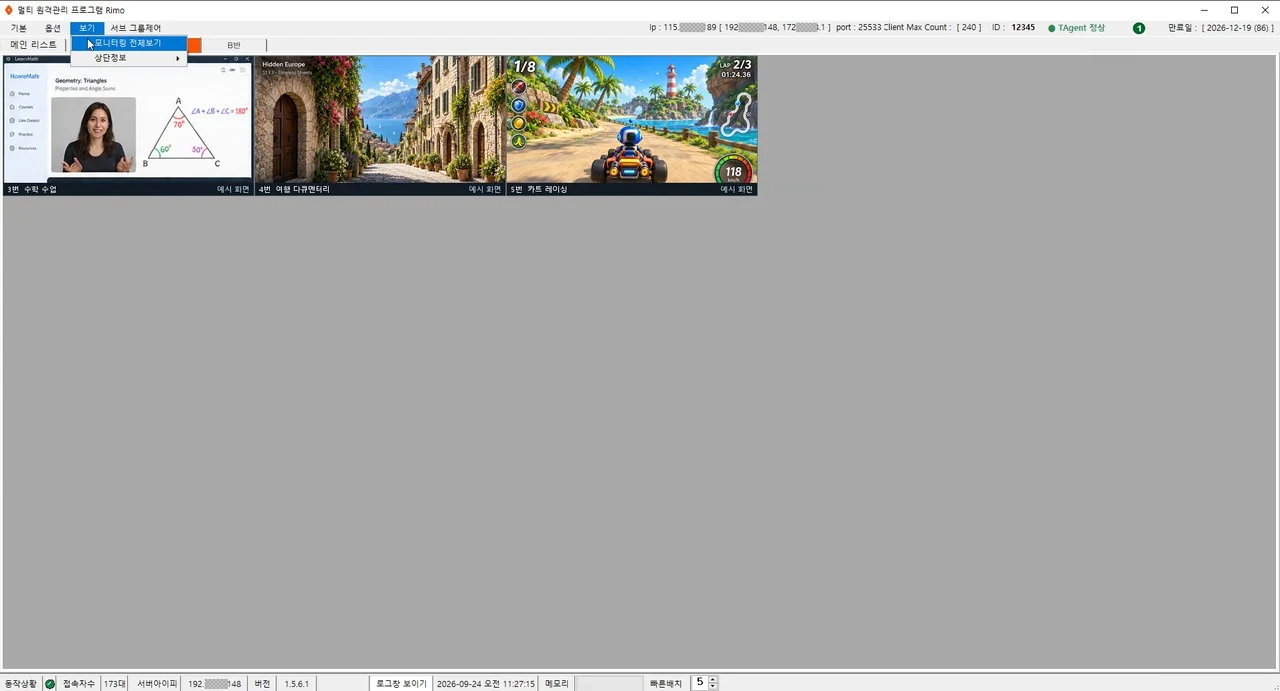Screen dimensions: 1280x691
Task: Decrease the 빠른배치 value with down arrow
Action: (x=712, y=687)
